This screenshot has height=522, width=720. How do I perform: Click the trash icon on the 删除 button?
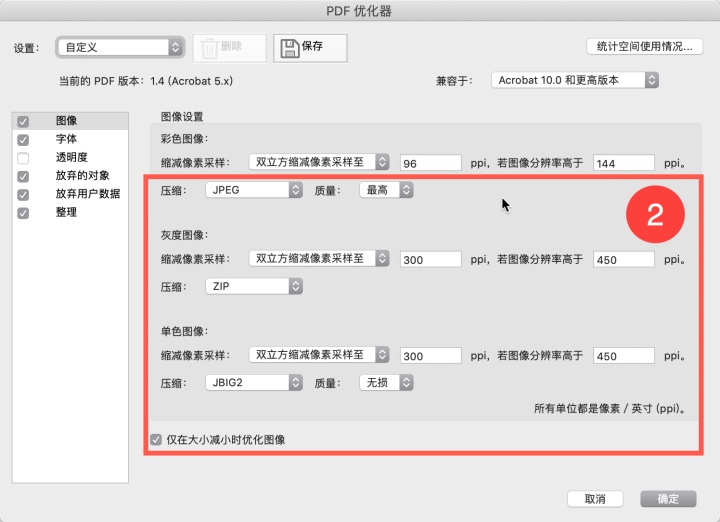coord(209,48)
